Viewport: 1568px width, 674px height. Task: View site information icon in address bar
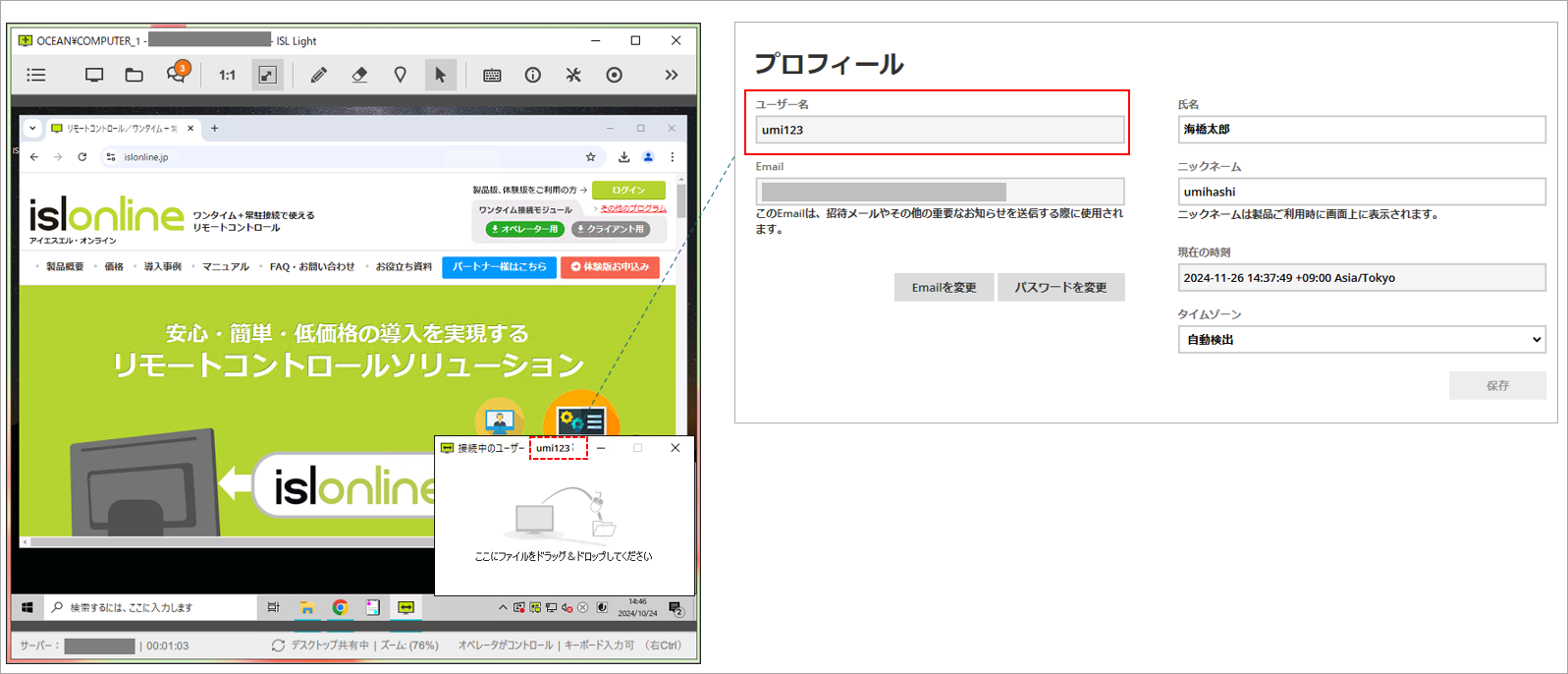111,157
